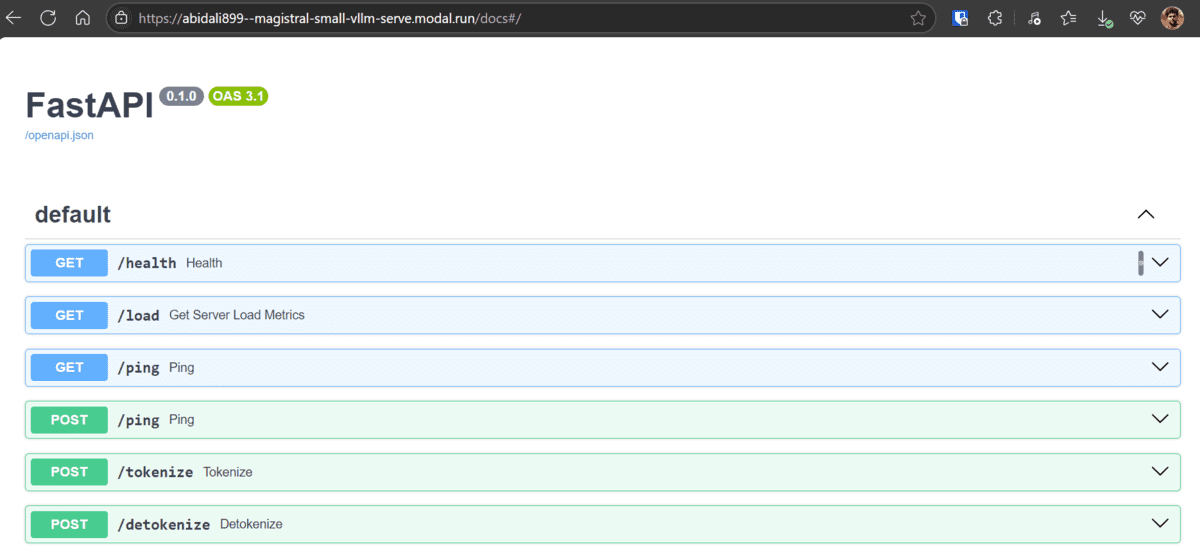View site info via the padlock icon
The width and height of the screenshot is (1200, 556).
pos(121,18)
